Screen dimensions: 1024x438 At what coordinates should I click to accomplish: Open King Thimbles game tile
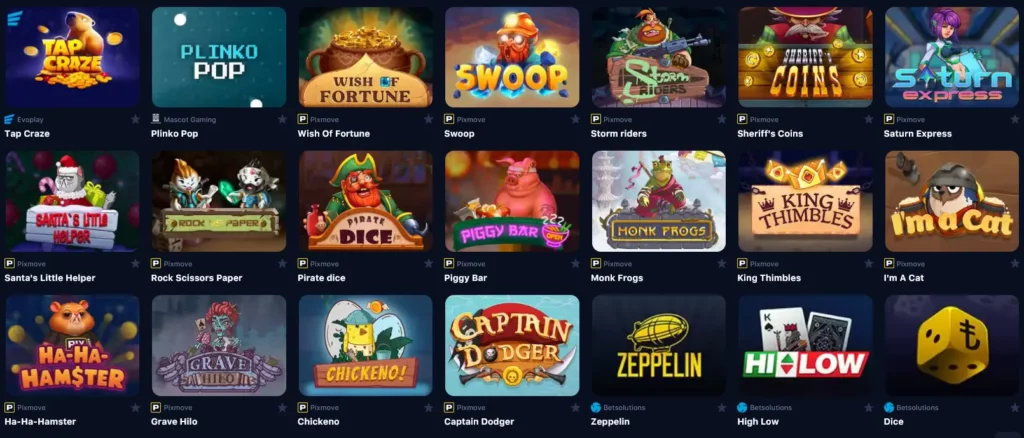[x=805, y=201]
